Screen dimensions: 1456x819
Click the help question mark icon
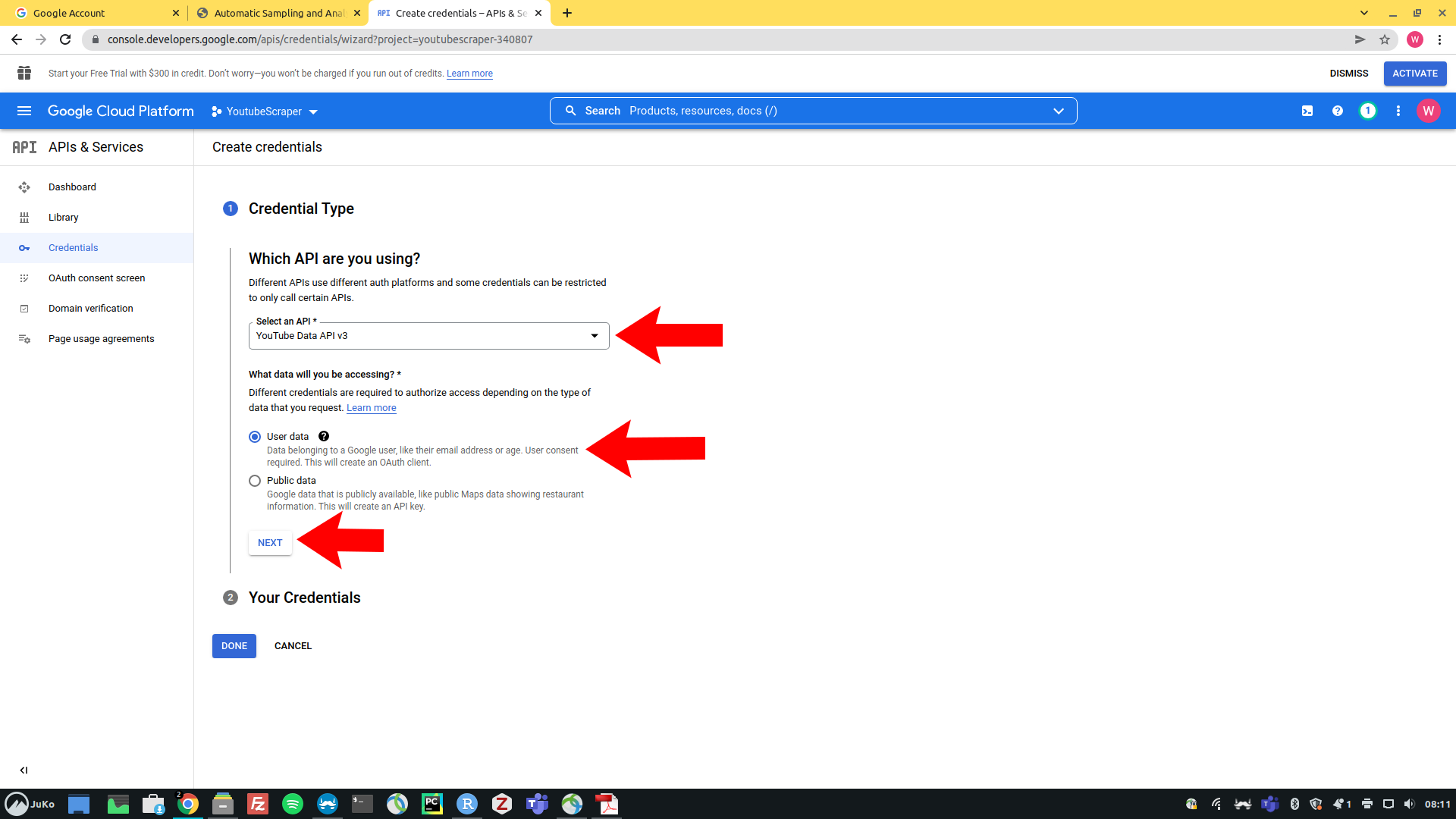tap(1338, 111)
